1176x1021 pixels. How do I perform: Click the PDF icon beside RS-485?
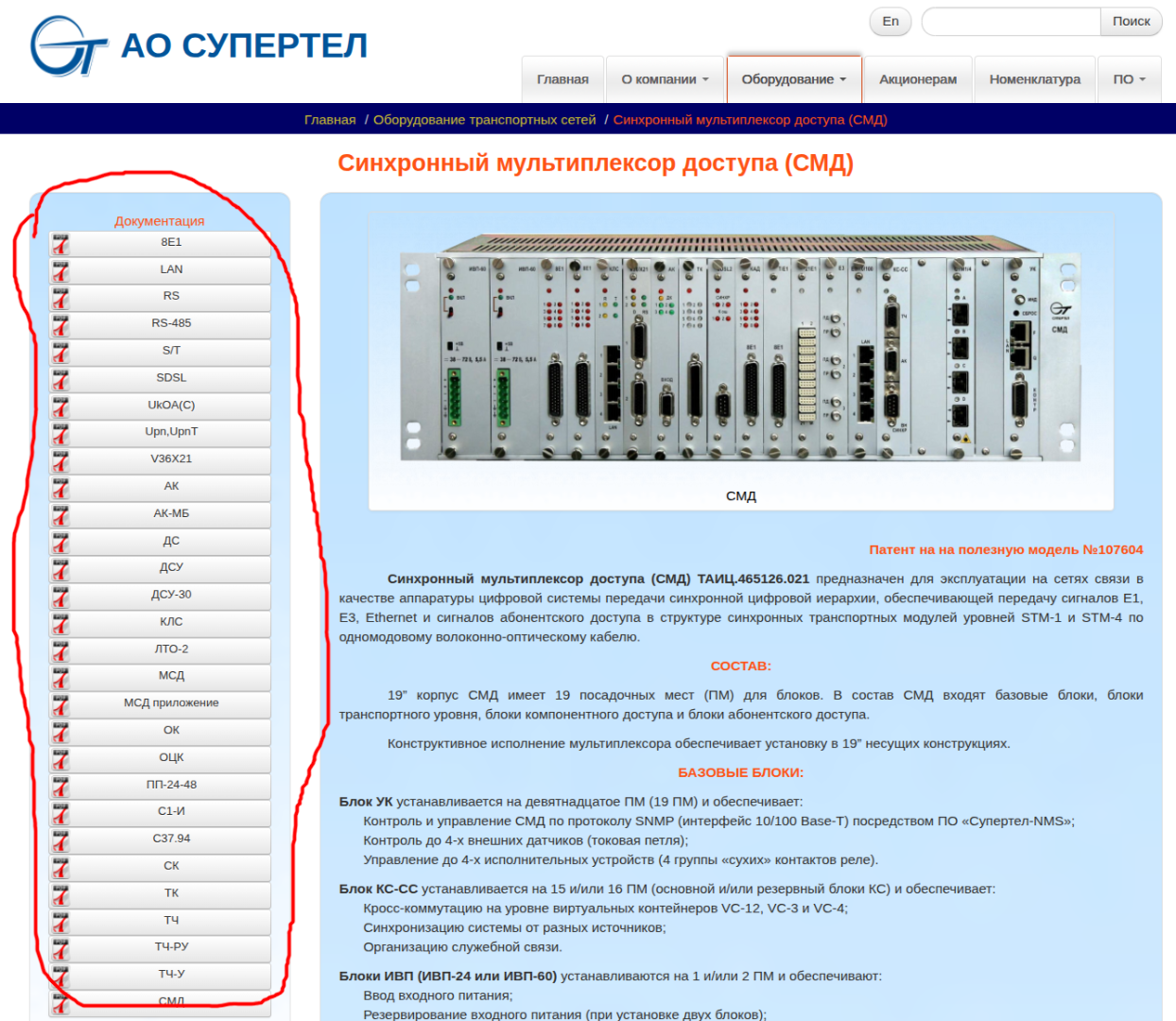click(x=61, y=325)
